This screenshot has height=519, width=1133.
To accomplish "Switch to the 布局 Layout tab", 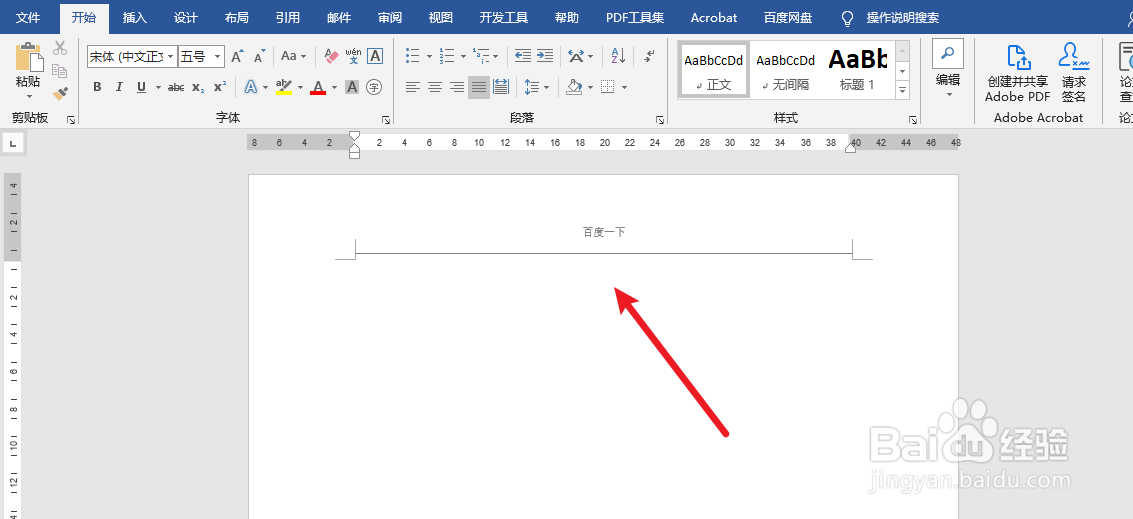I will click(236, 17).
